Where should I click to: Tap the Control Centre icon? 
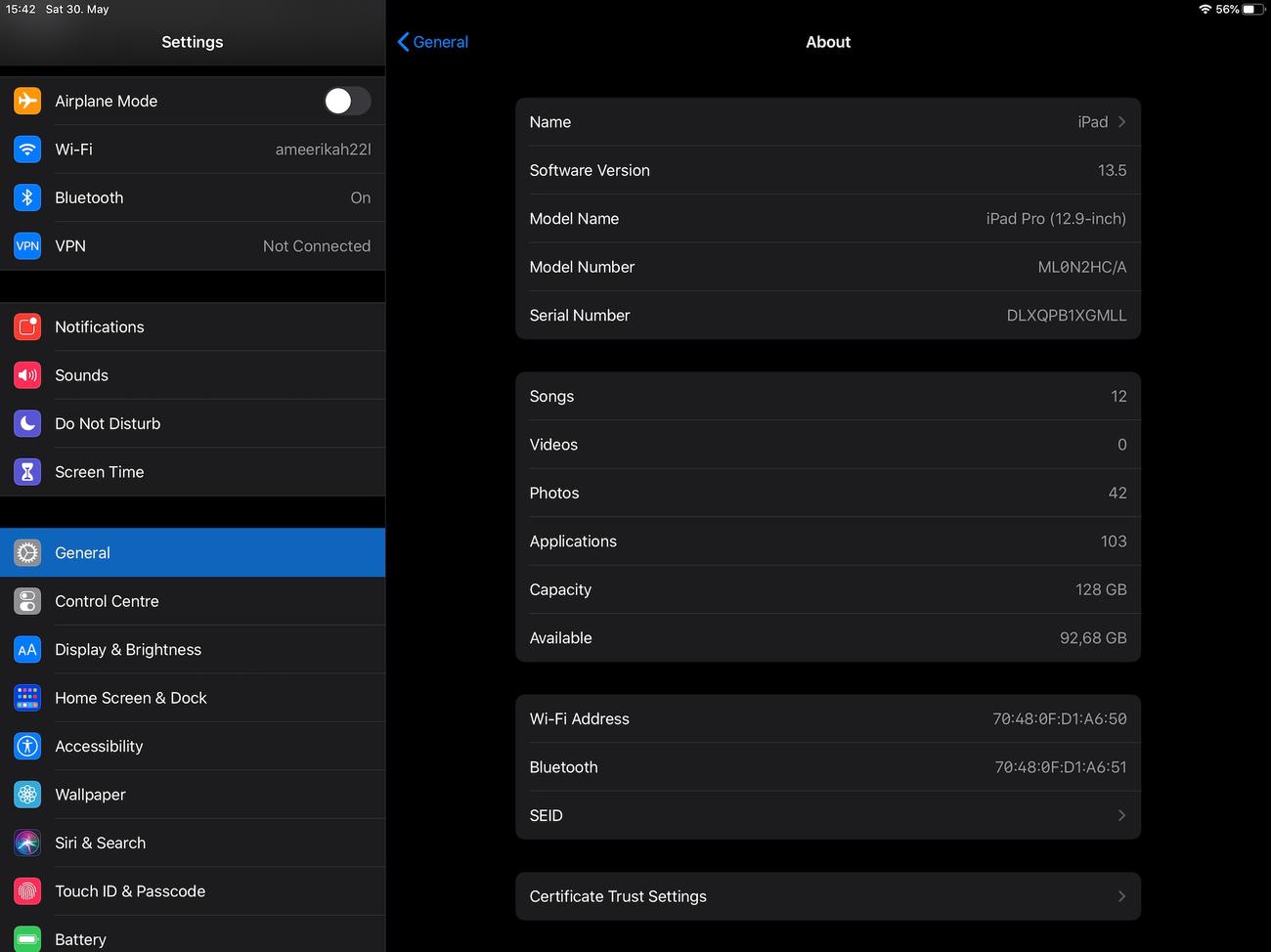point(27,601)
